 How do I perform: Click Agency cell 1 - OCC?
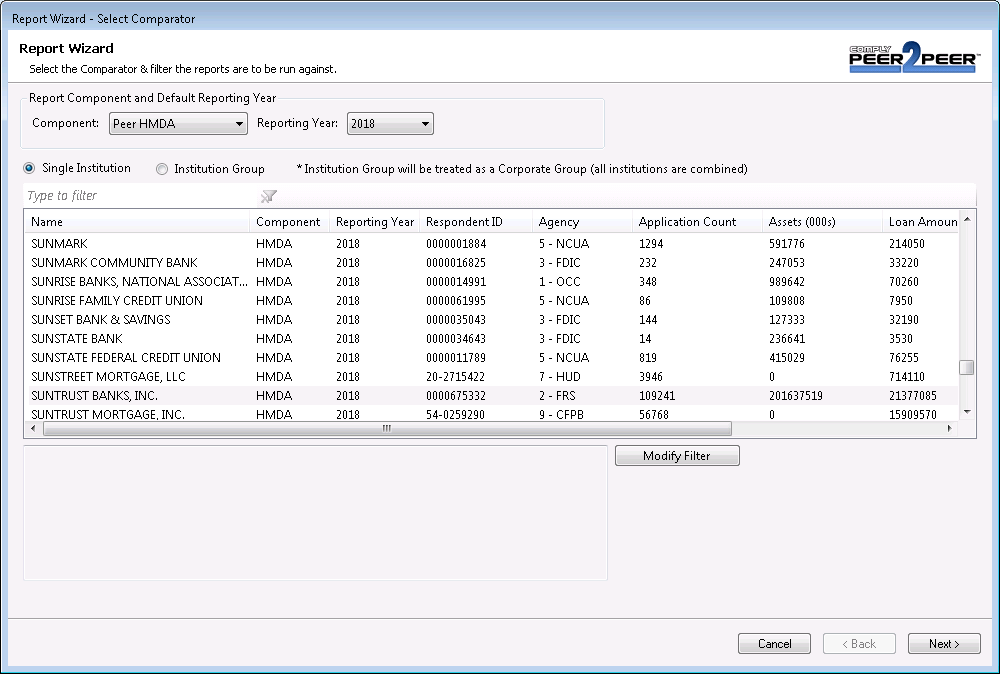tap(559, 282)
